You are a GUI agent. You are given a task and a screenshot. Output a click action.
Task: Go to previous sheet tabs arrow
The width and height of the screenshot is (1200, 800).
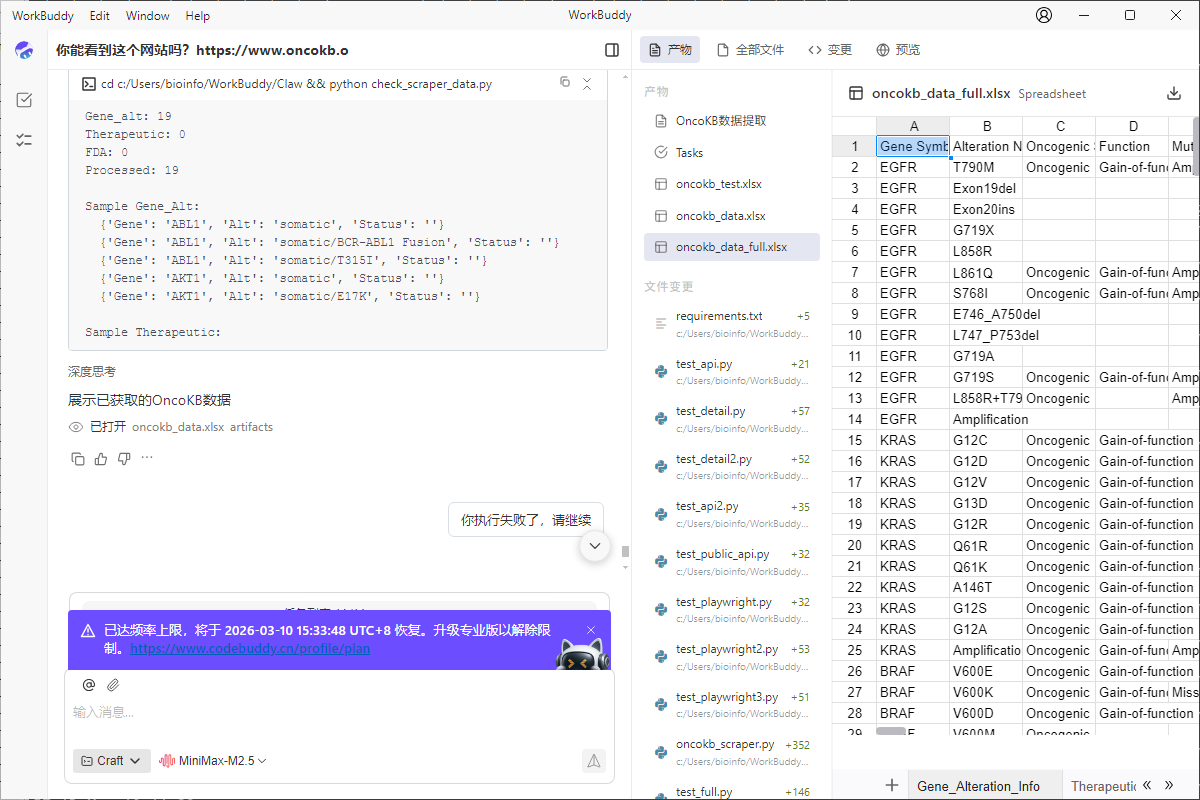tap(1147, 785)
